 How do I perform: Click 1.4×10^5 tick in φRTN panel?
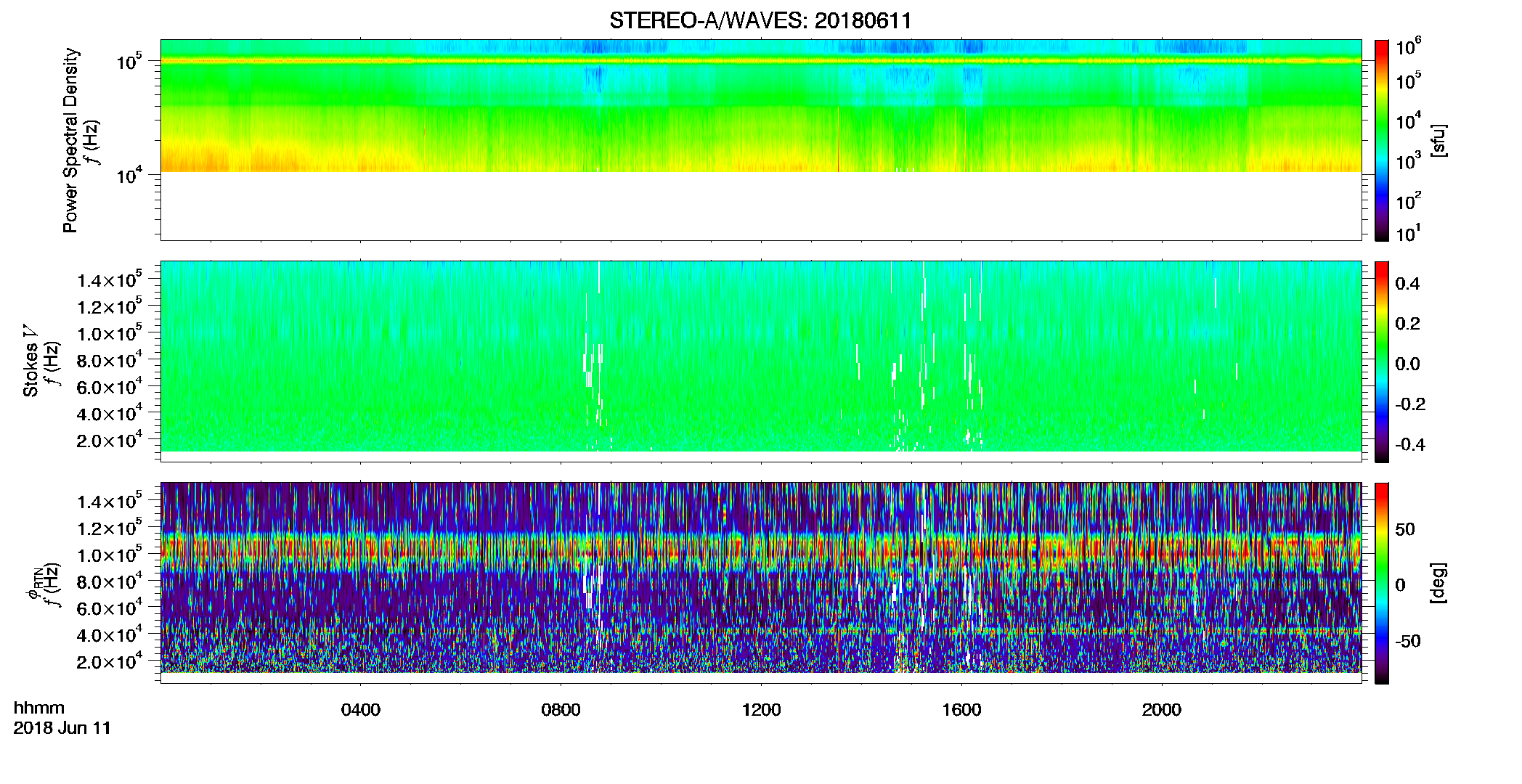[x=109, y=502]
